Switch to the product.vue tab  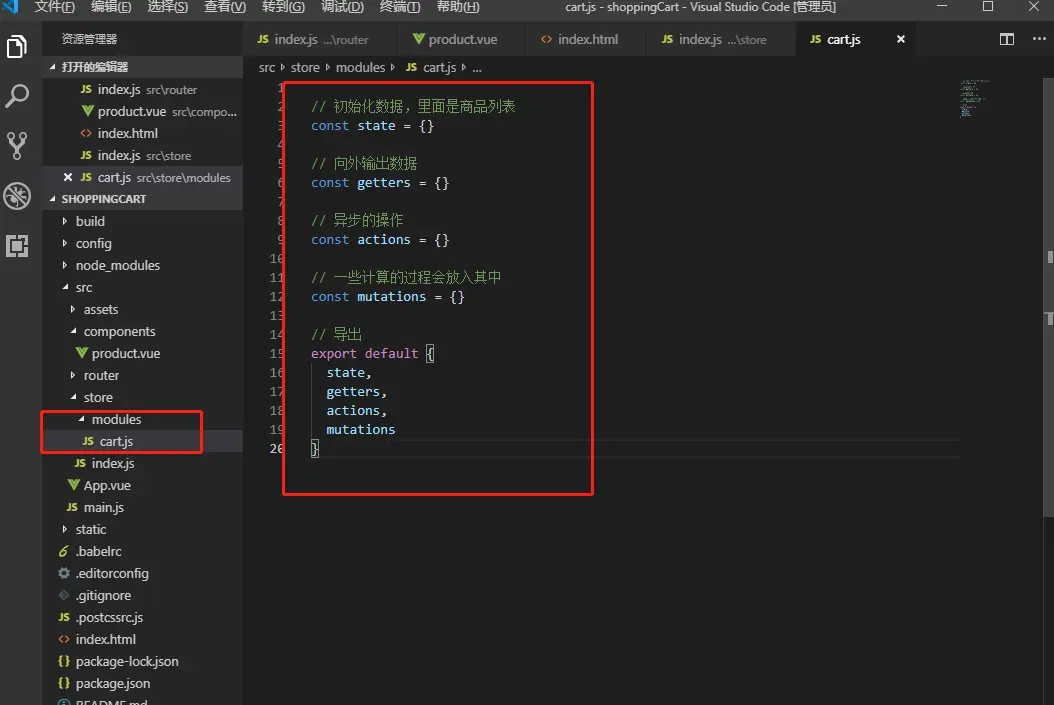point(462,40)
